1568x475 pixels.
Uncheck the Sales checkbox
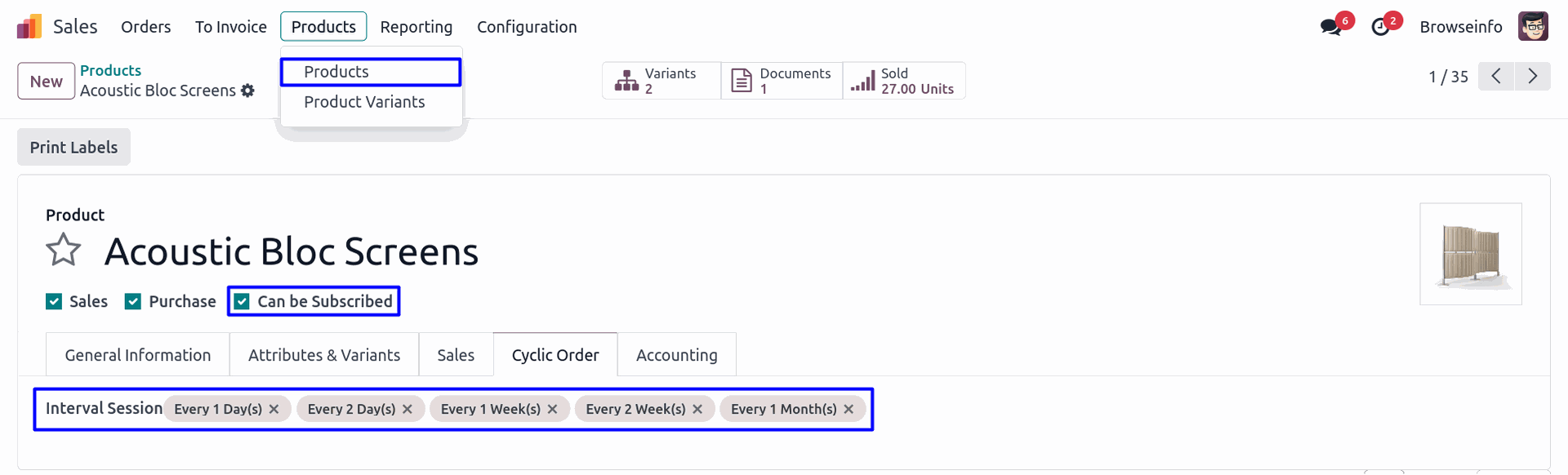[x=54, y=302]
